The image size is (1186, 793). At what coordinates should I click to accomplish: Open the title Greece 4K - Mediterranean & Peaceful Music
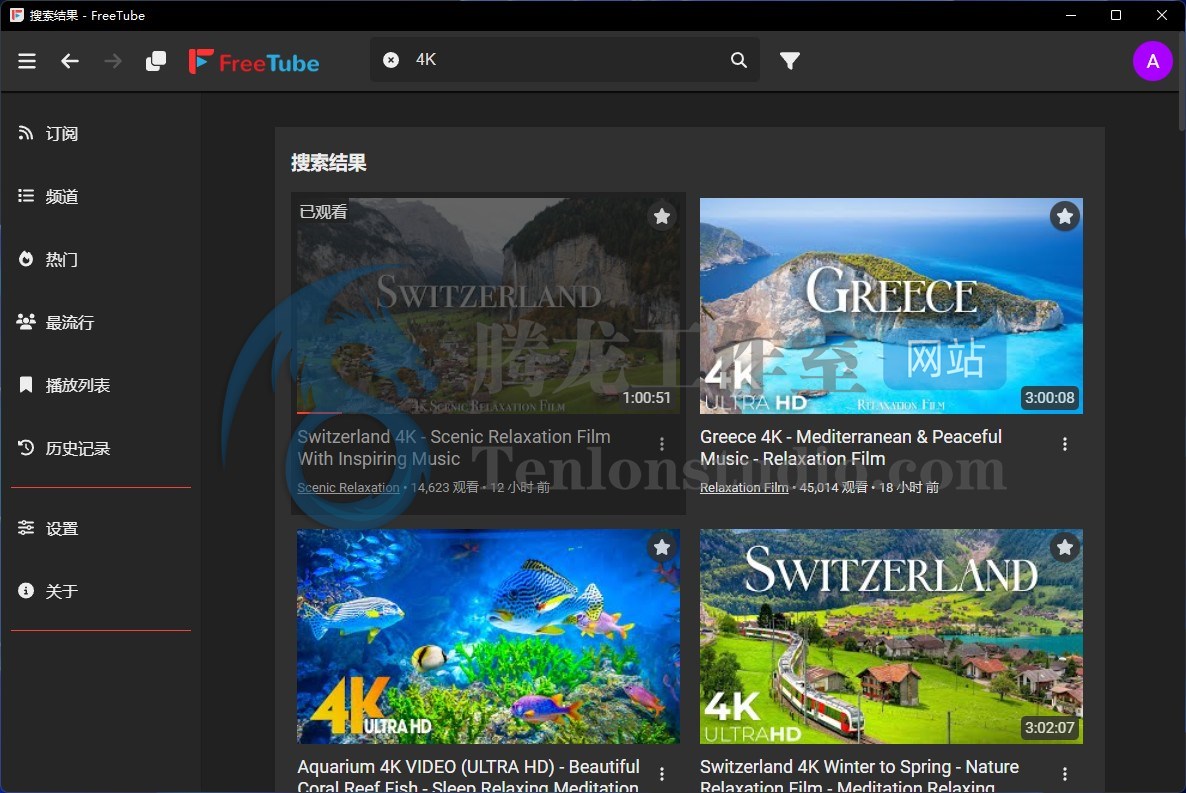pos(851,447)
